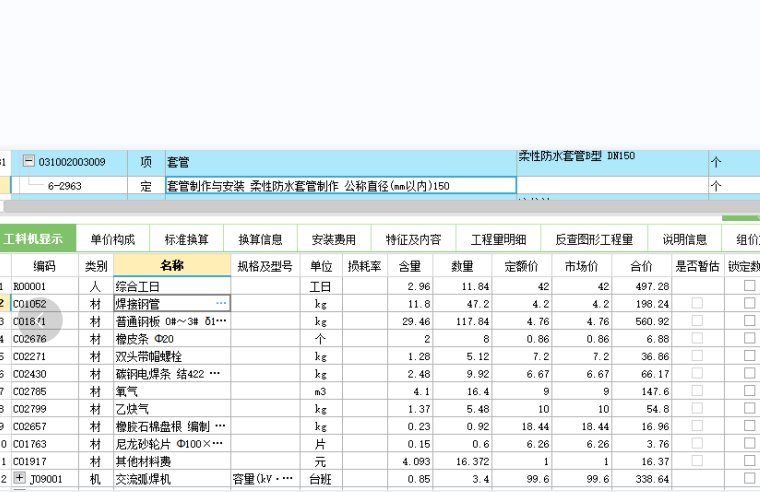This screenshot has width=760, height=492.
Task: Click the circular back arrow overlay
Action: pos(40,320)
